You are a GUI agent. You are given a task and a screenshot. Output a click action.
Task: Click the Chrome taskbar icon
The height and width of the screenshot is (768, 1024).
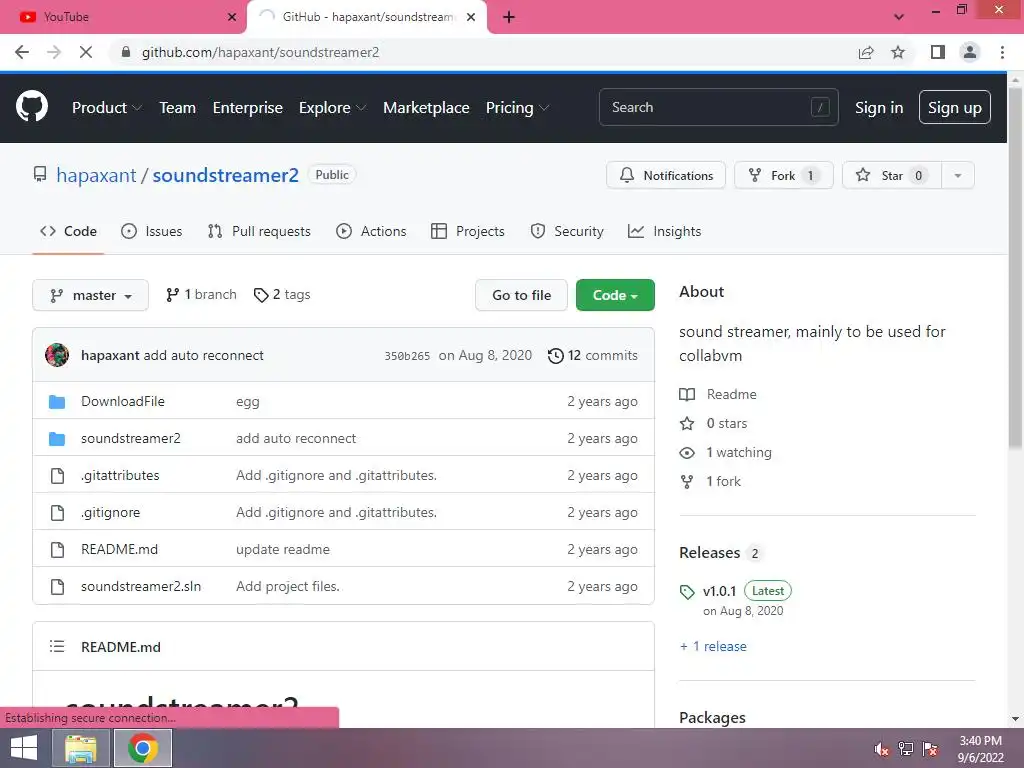coord(143,748)
